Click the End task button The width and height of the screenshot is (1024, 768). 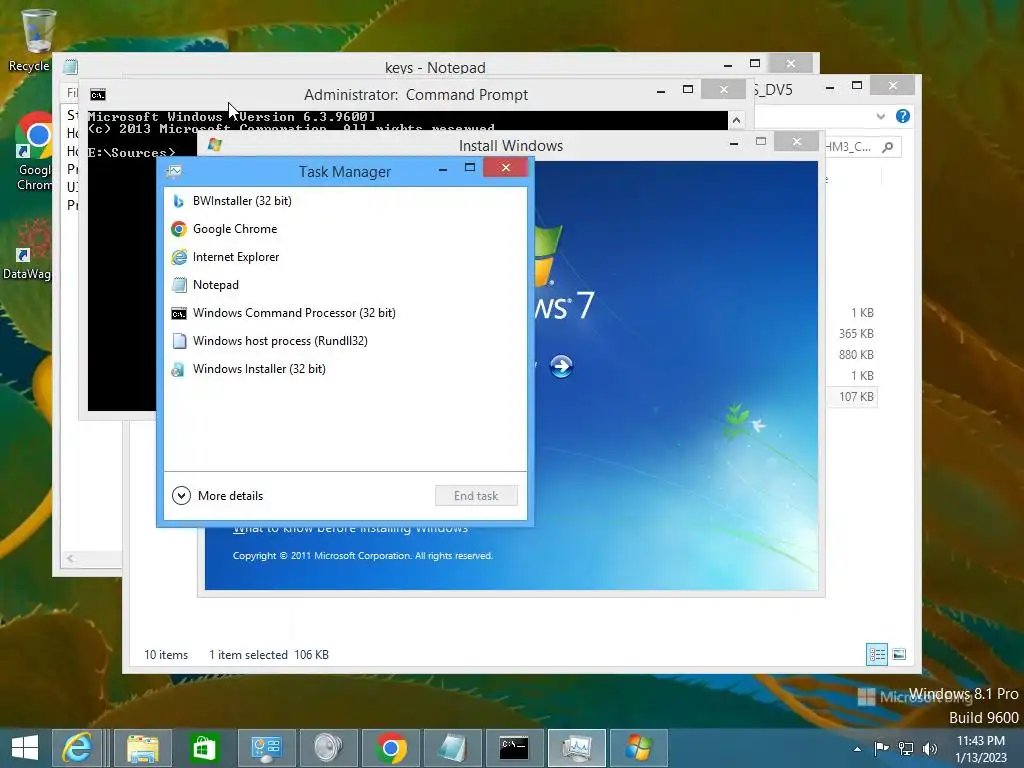tap(476, 496)
